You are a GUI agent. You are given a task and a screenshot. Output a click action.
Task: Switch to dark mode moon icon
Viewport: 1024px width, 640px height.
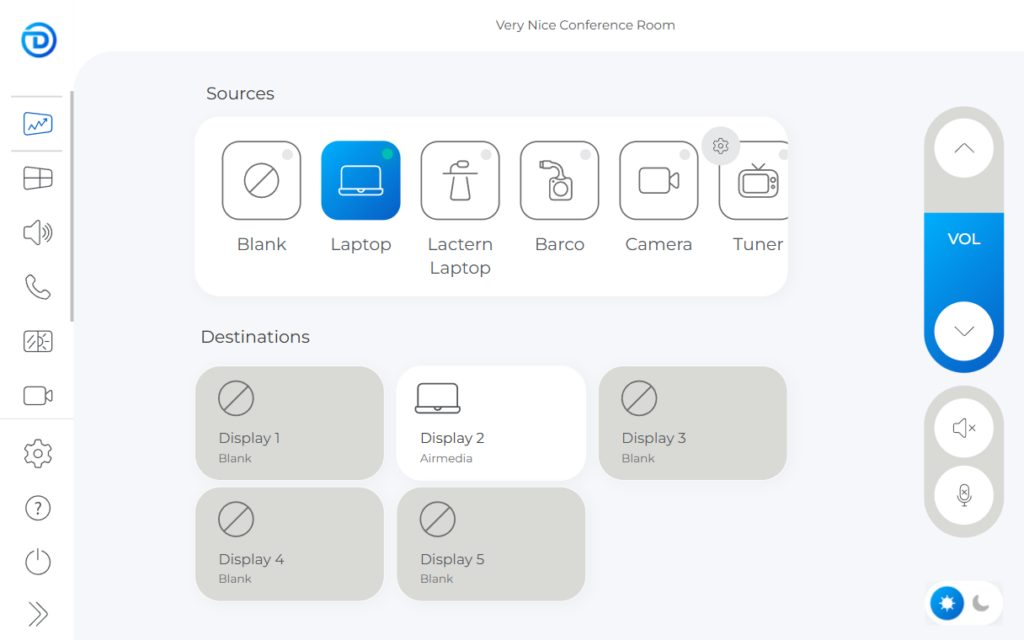[x=982, y=603]
